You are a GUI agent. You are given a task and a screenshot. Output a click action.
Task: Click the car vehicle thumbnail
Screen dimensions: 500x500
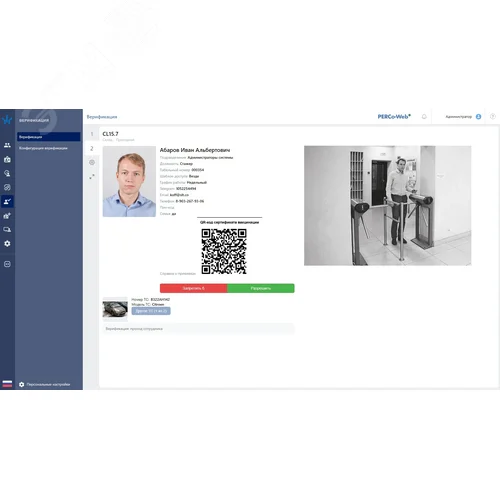tap(115, 309)
